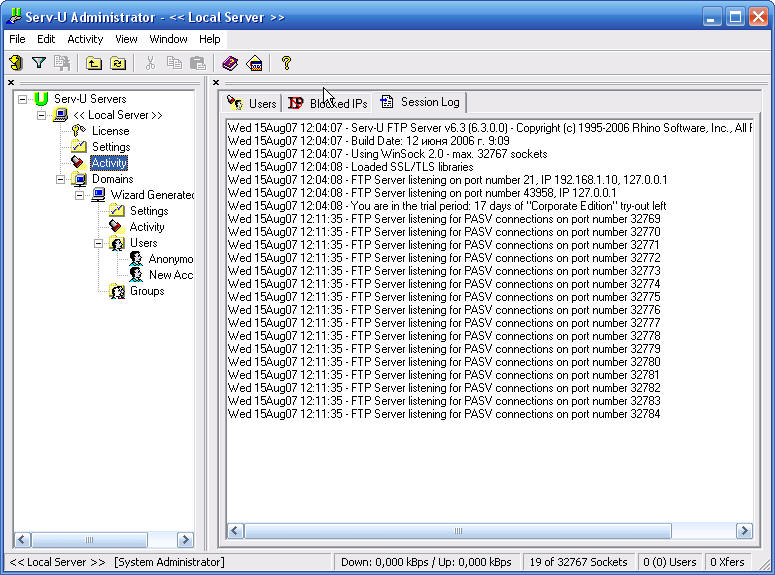Select the highlighted Activity tree item
775x575 pixels.
pyautogui.click(x=109, y=163)
